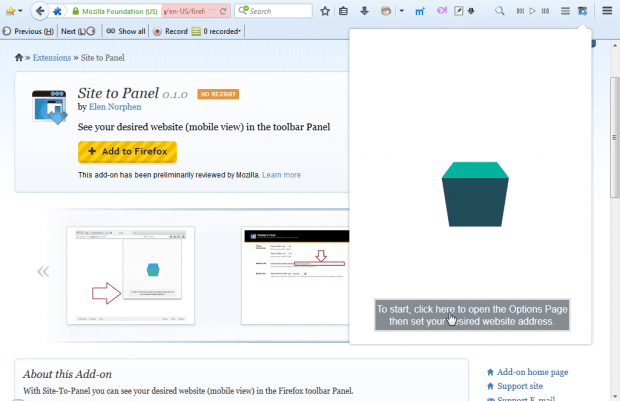The width and height of the screenshot is (620, 401).
Task: Open the Add-on home page link
Action: pos(532,372)
